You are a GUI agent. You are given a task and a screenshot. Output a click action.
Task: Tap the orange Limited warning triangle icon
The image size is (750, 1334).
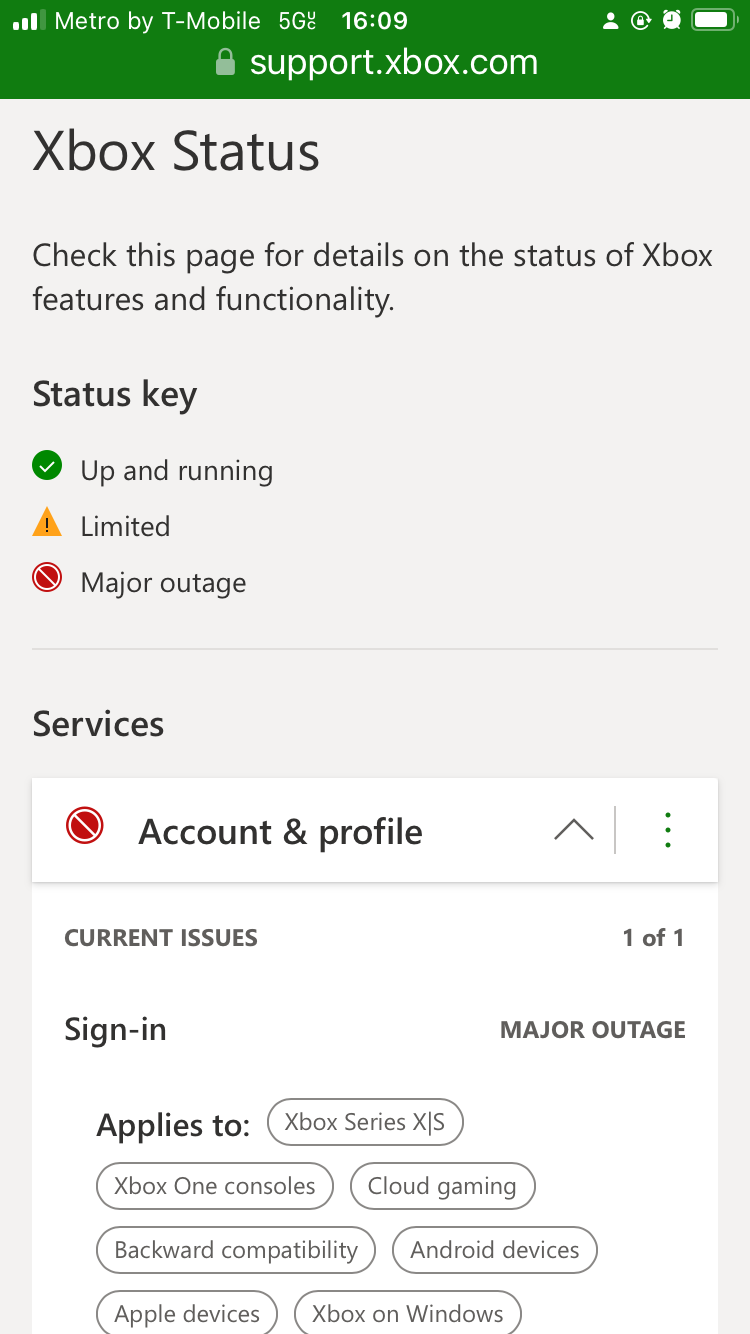(47, 522)
